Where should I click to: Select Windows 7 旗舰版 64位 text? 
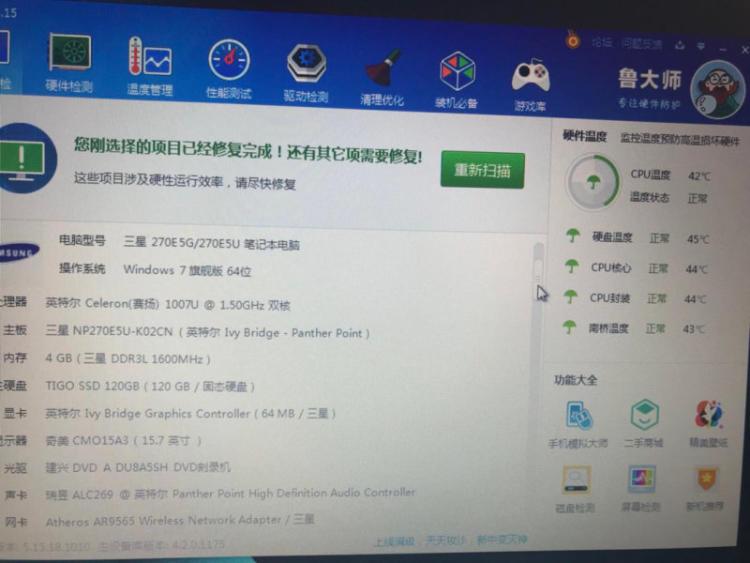click(187, 270)
